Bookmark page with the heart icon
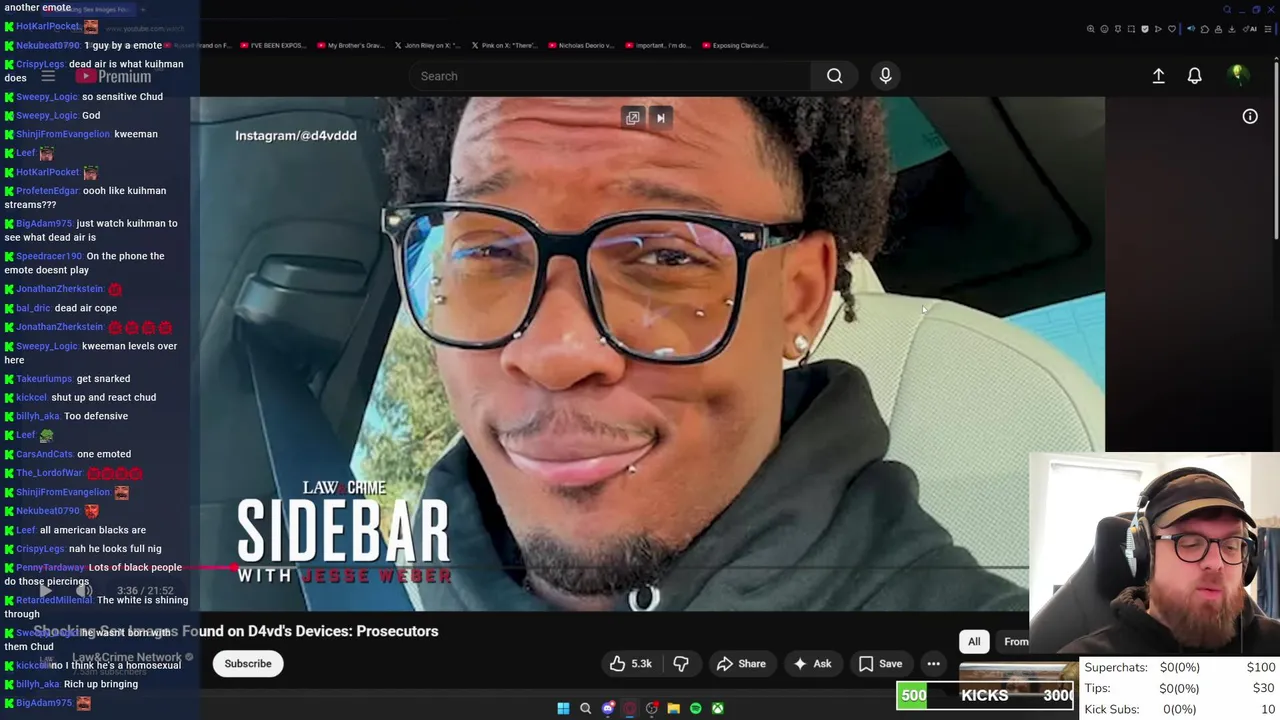The image size is (1280, 720). (1172, 29)
